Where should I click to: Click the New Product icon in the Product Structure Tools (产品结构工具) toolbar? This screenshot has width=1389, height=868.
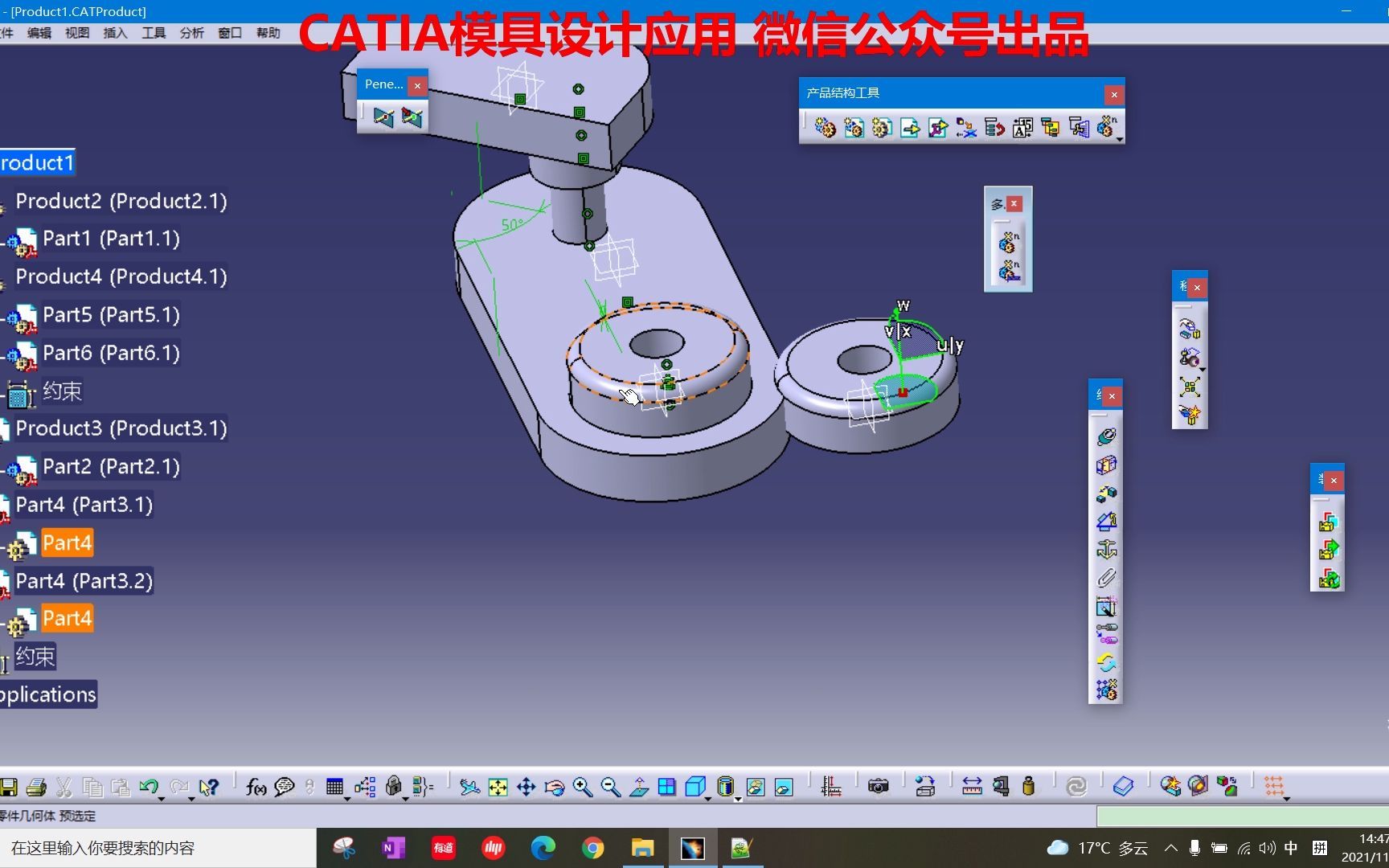(x=854, y=128)
